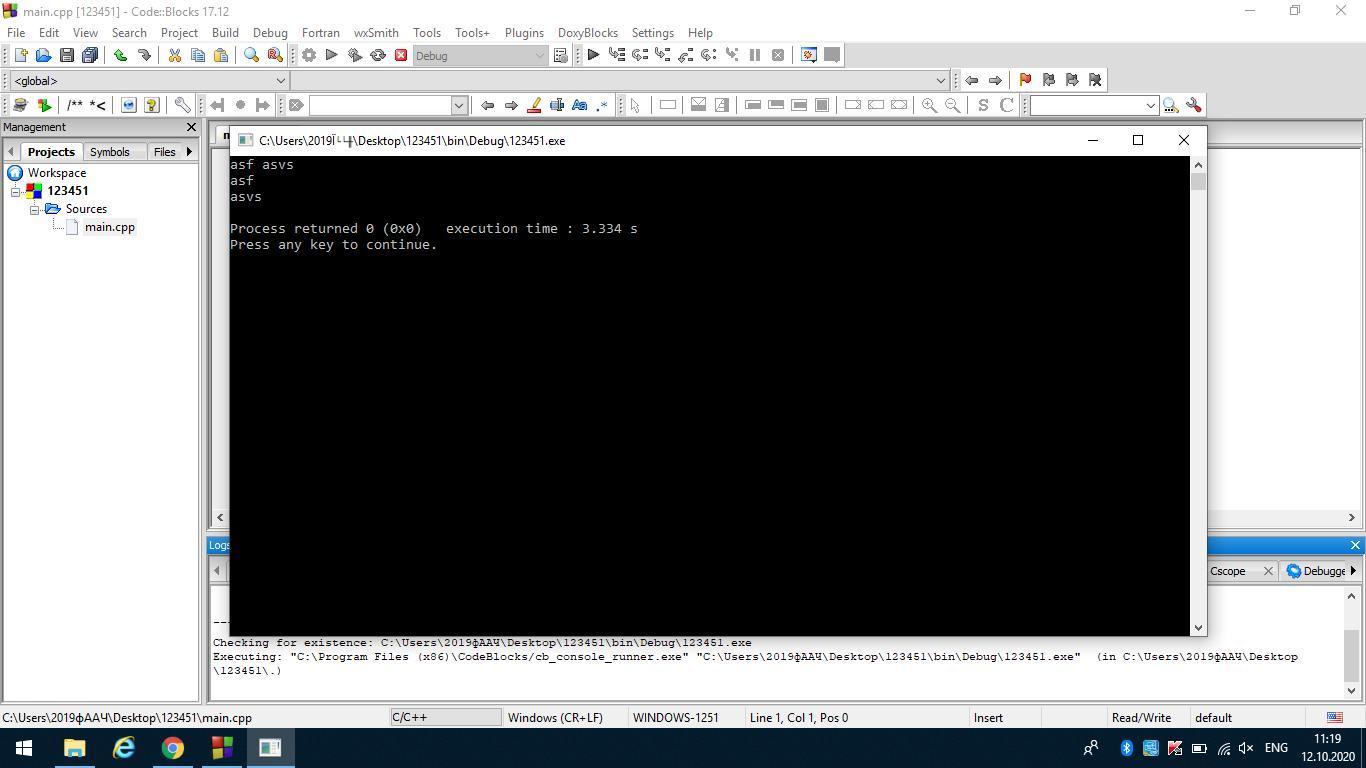Close the Management panel

[191, 127]
